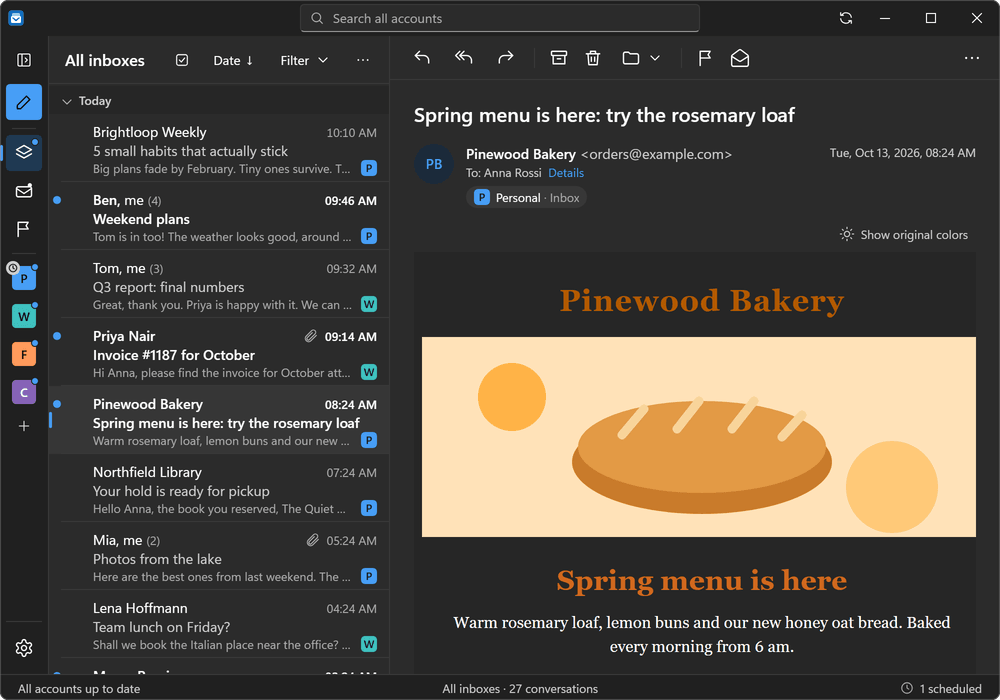Mark message as read envelope icon
The height and width of the screenshot is (700, 1000).
tap(740, 58)
